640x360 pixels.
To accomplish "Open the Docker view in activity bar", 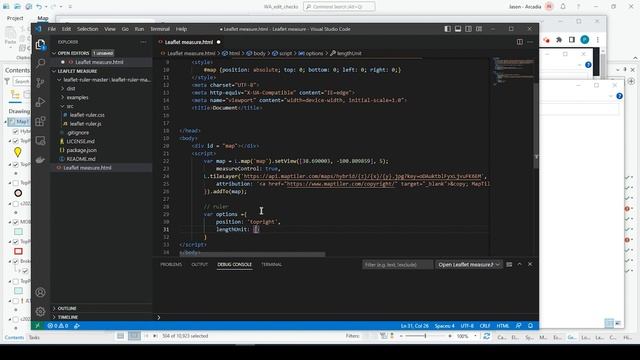I will (x=40, y=160).
